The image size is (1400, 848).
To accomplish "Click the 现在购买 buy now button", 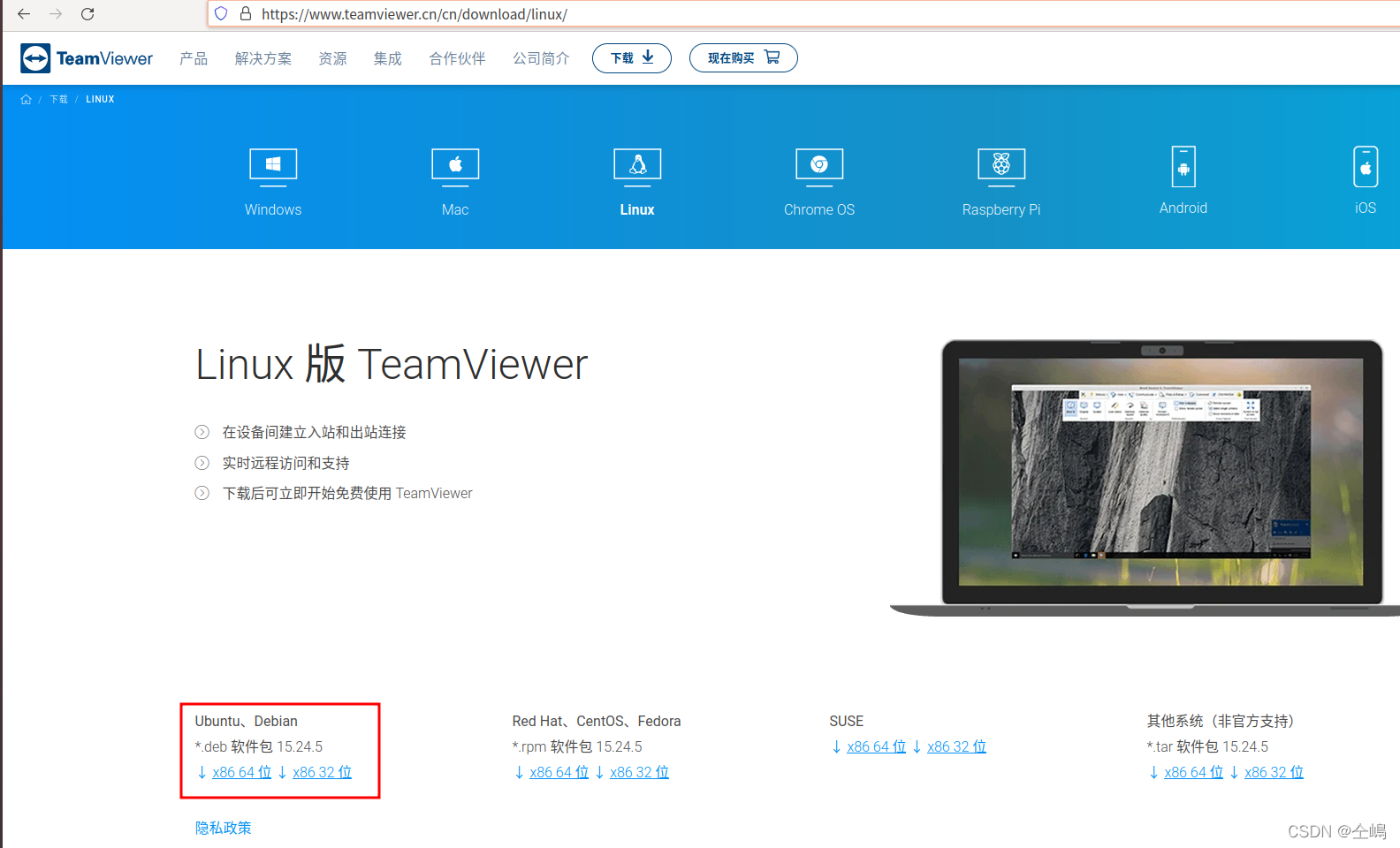I will [743, 57].
